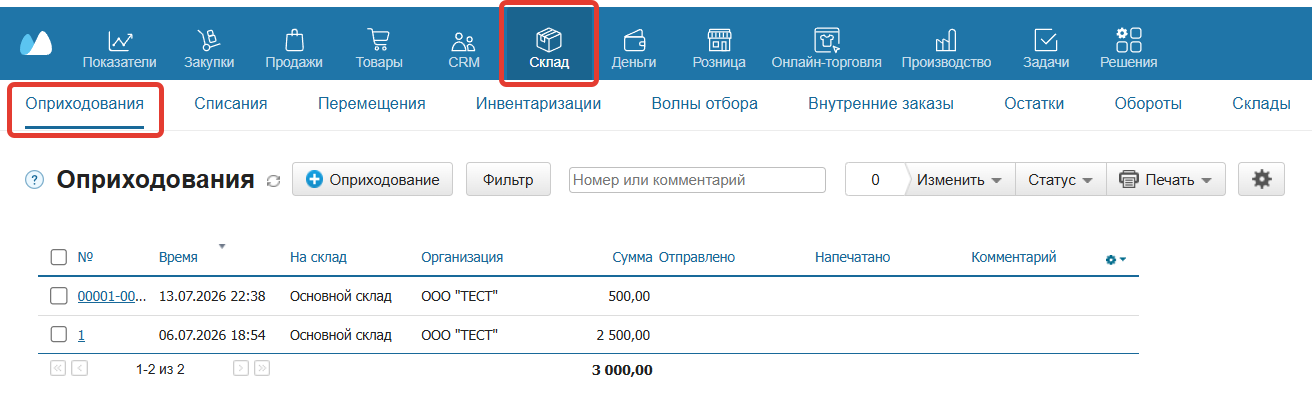Expand the Изменить dropdown
This screenshot has height=396, width=1312.
pos(960,180)
